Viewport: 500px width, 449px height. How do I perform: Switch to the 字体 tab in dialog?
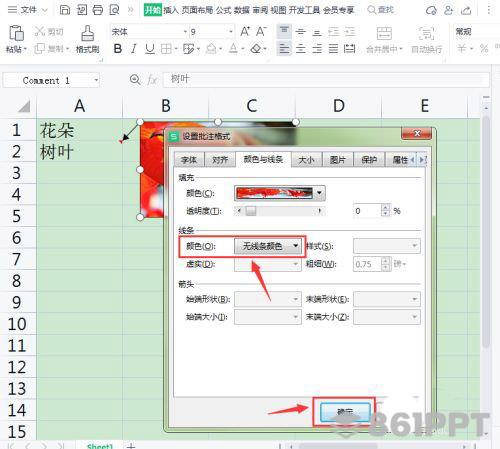click(189, 160)
